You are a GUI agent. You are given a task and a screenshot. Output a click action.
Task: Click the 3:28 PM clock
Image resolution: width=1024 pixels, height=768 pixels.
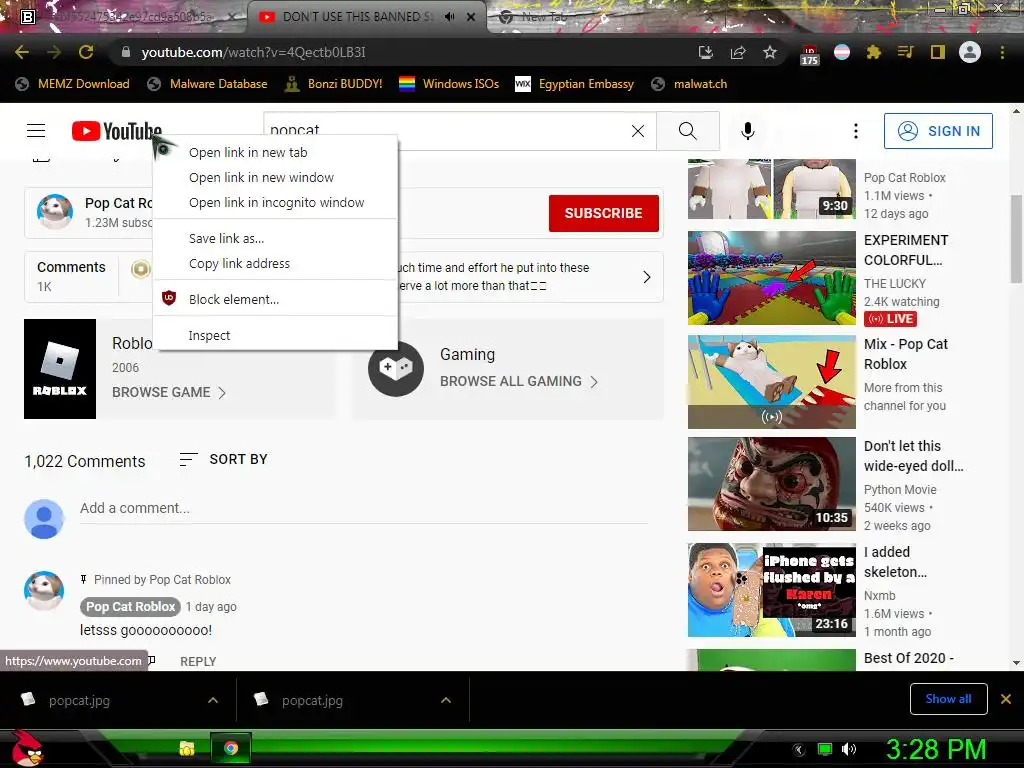point(935,749)
